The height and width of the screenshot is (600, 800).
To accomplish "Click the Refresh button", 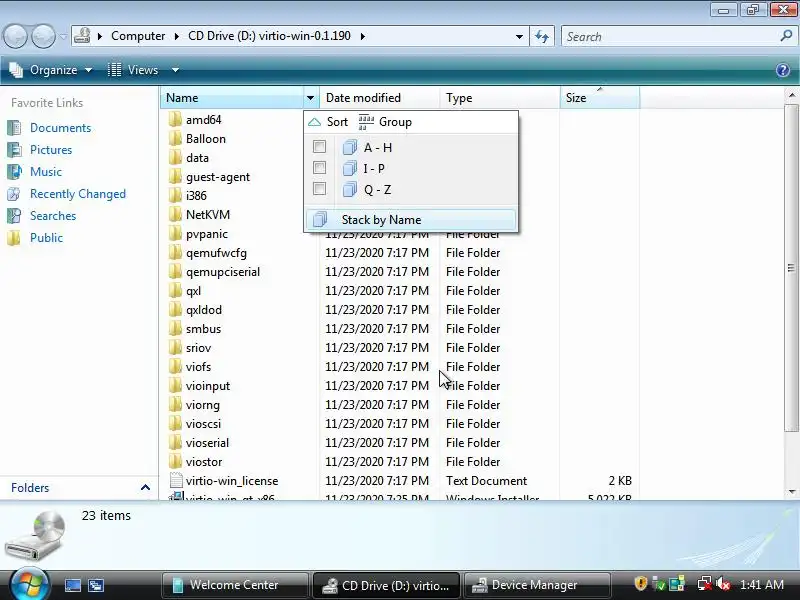I will 542,36.
